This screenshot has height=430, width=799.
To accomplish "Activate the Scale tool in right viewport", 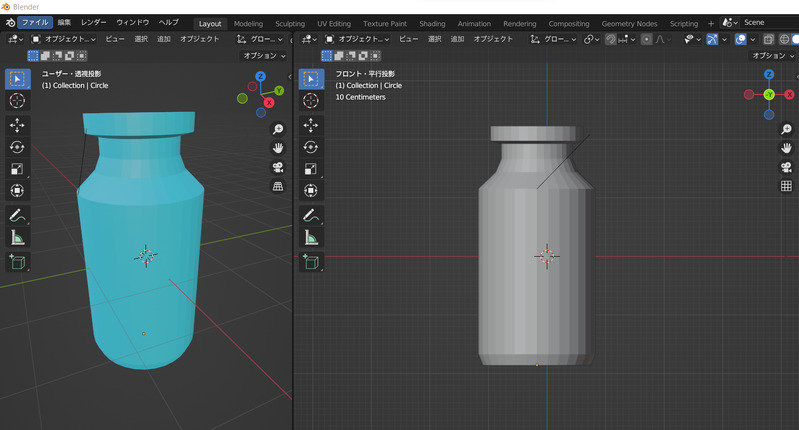I will pyautogui.click(x=310, y=169).
